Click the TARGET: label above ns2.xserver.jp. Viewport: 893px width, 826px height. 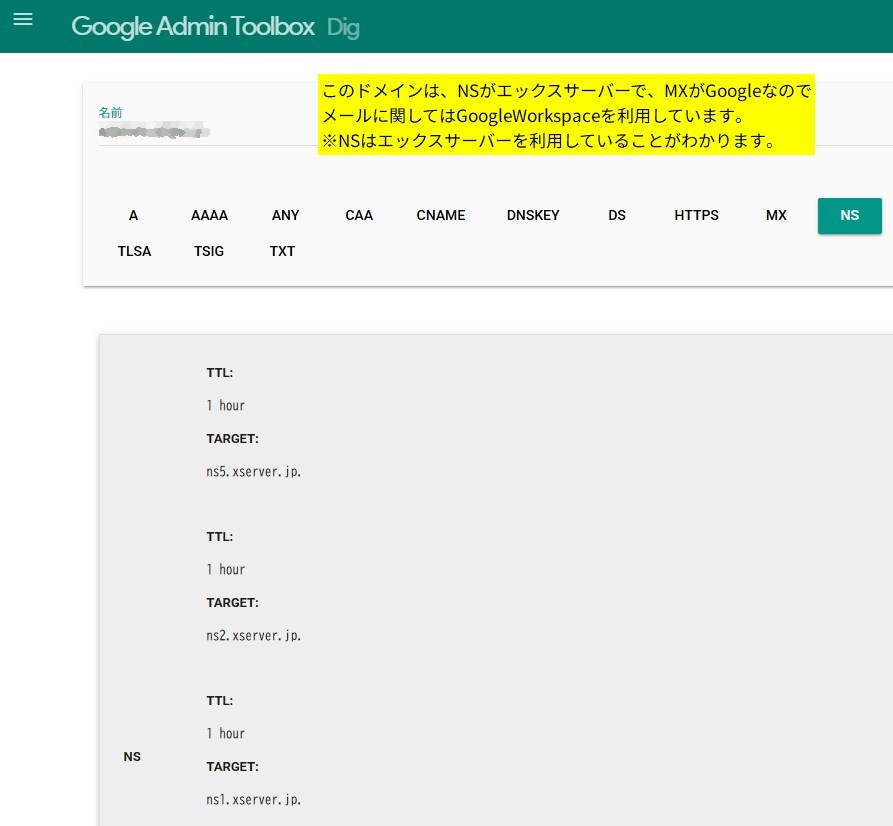[232, 603]
